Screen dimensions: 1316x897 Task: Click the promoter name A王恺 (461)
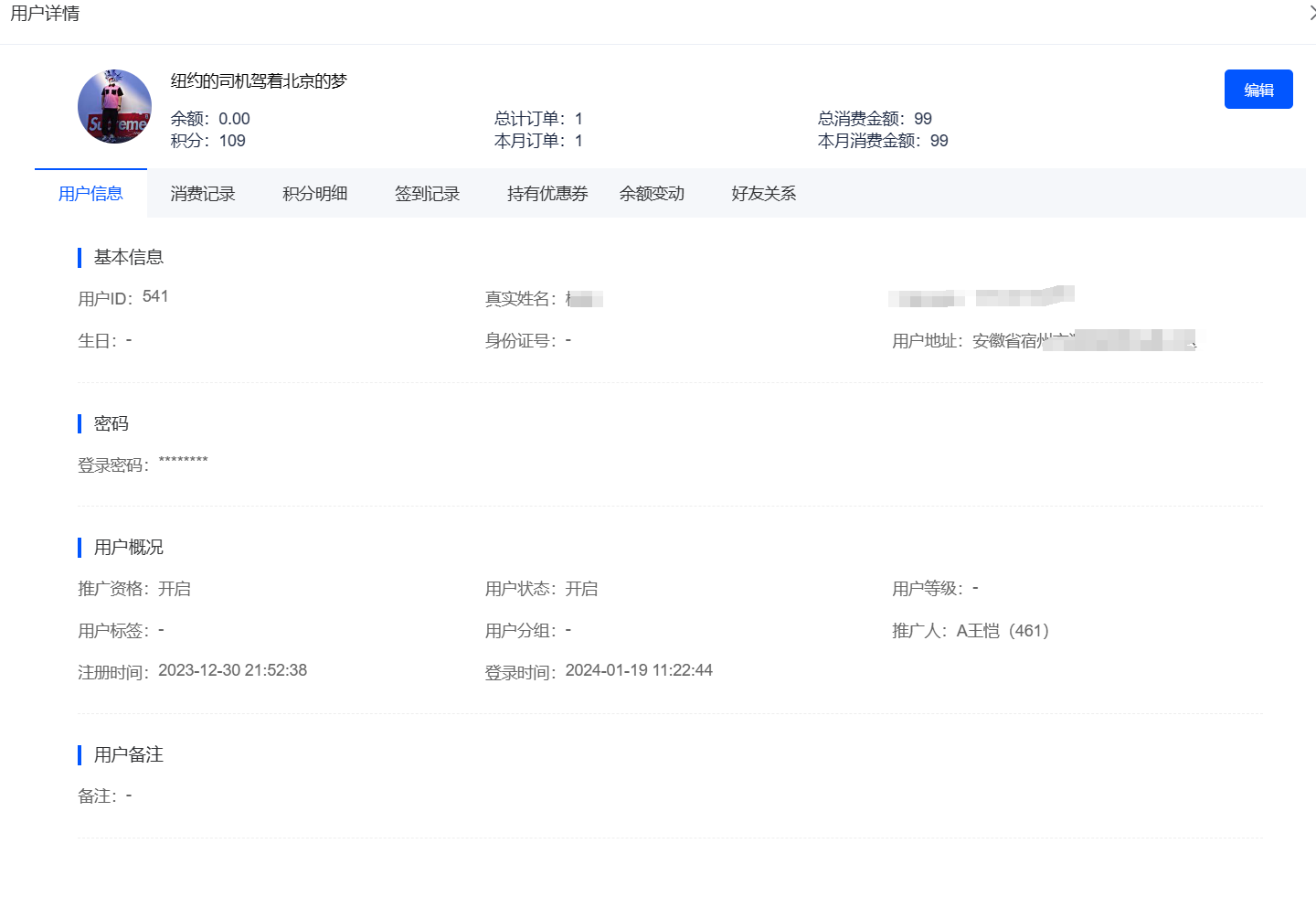pyautogui.click(x=1003, y=631)
